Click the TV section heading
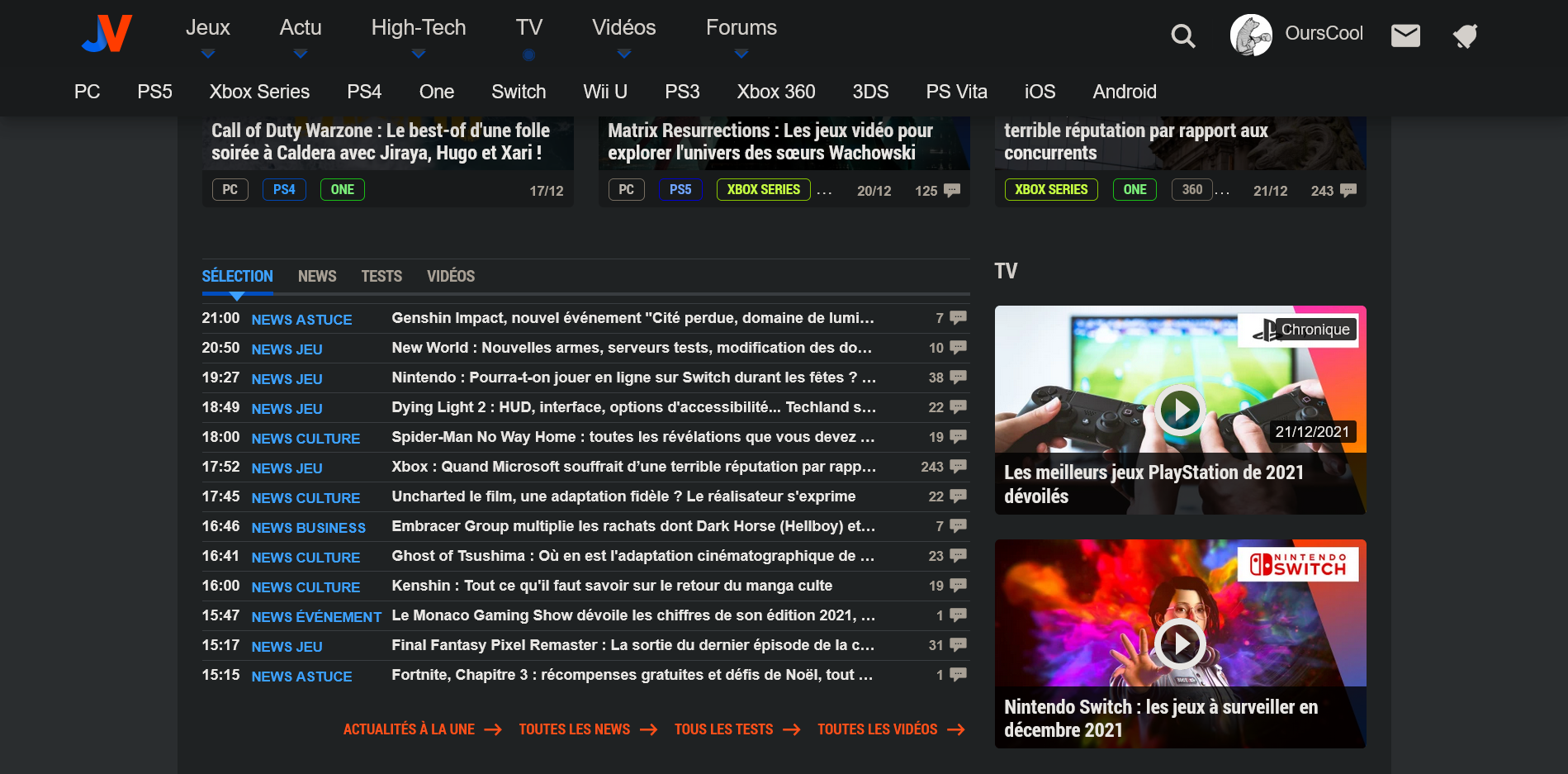Image resolution: width=1568 pixels, height=774 pixels. pyautogui.click(x=1006, y=272)
